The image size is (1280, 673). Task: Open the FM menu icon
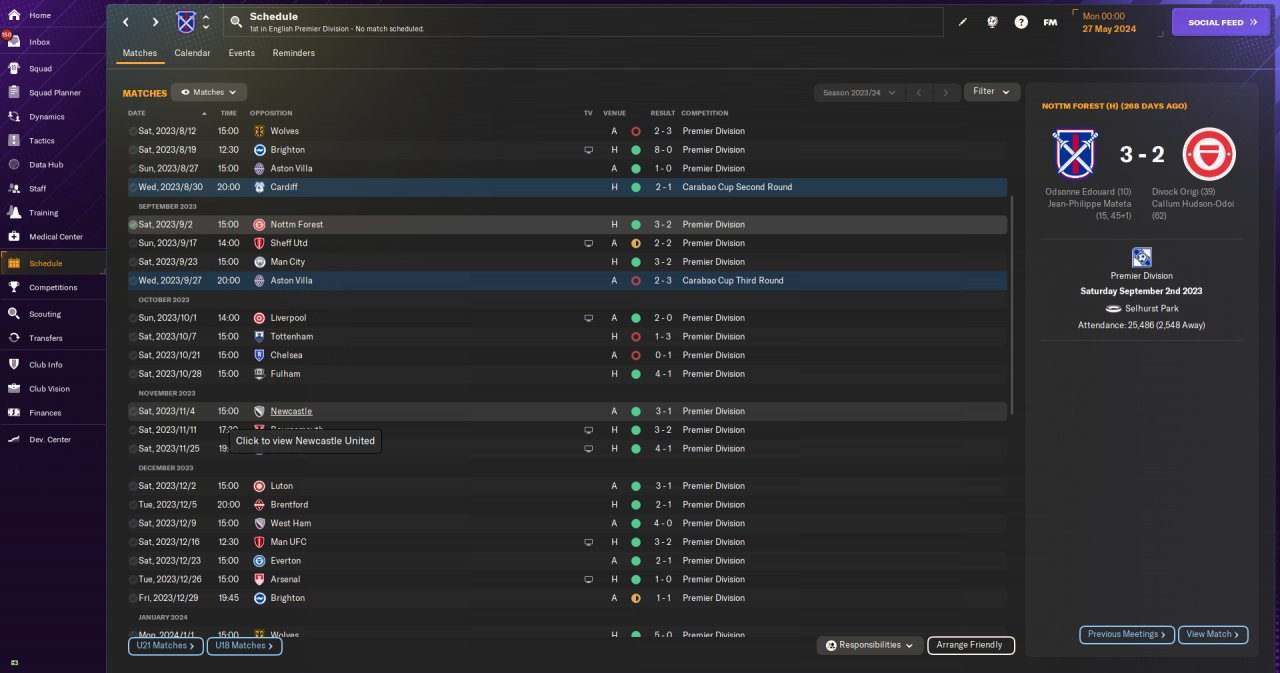tap(1050, 22)
